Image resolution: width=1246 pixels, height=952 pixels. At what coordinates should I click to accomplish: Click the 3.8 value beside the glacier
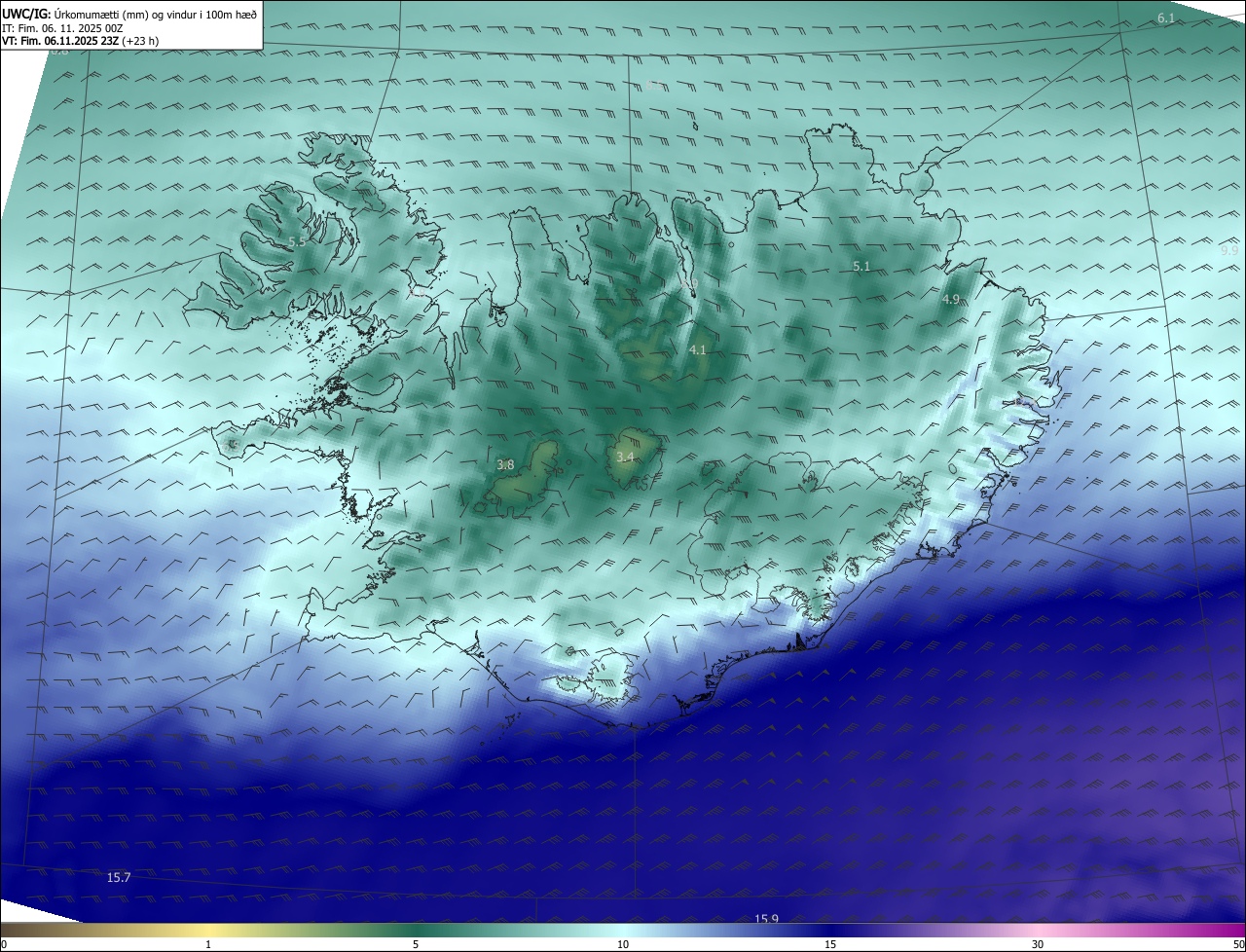coord(505,465)
